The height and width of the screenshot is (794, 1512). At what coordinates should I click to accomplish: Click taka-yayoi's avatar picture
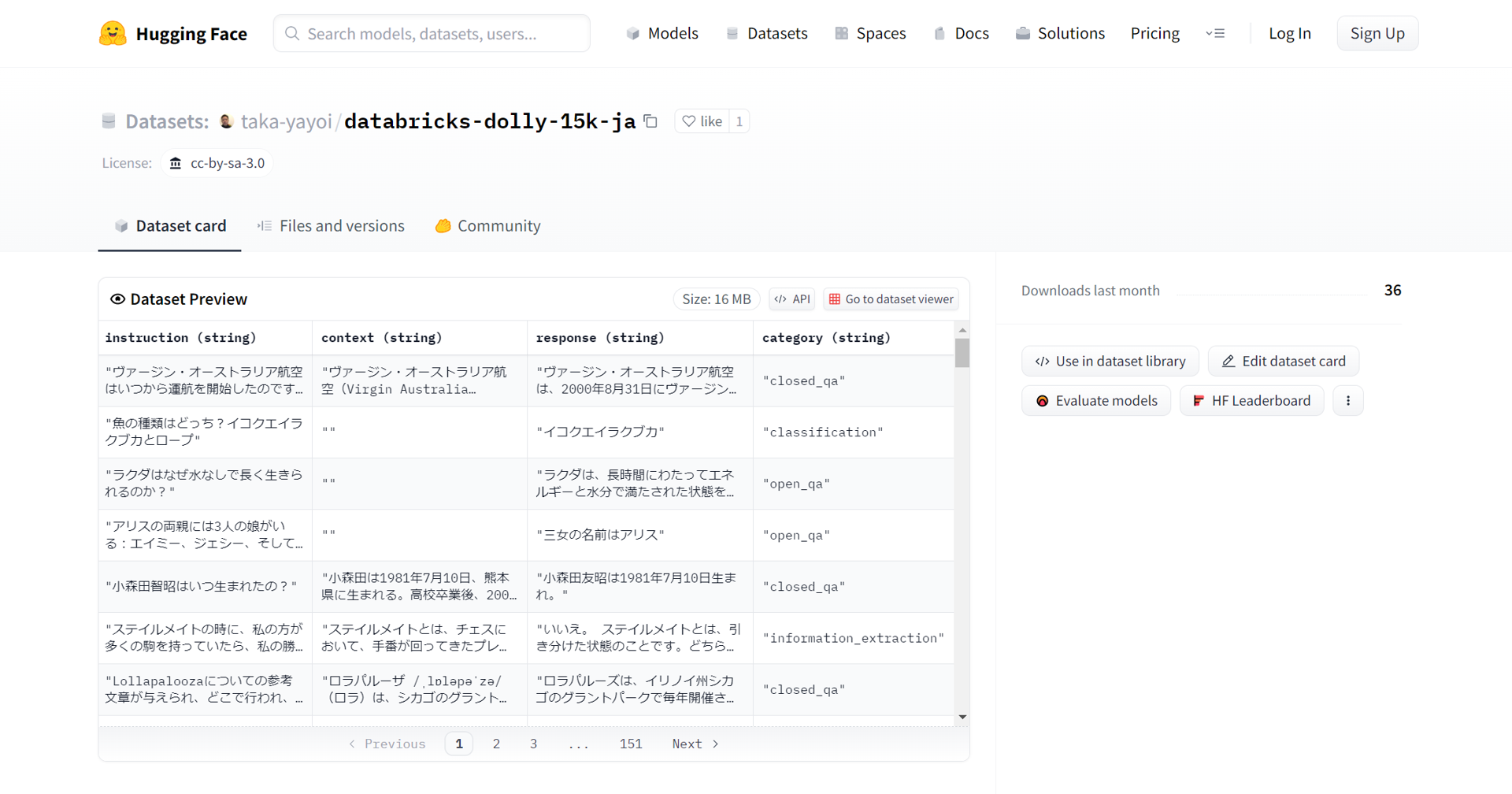(x=226, y=121)
